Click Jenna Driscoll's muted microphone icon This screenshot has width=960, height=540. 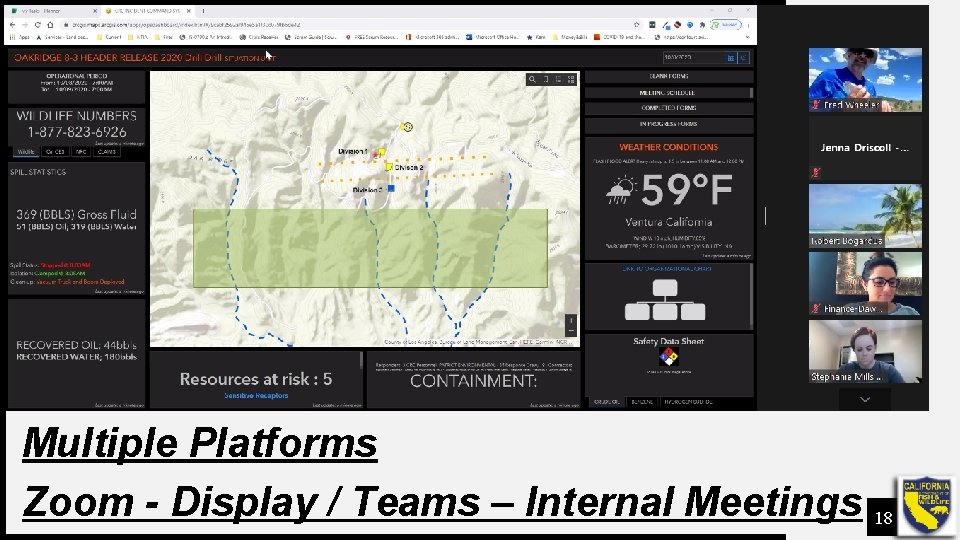[x=816, y=173]
